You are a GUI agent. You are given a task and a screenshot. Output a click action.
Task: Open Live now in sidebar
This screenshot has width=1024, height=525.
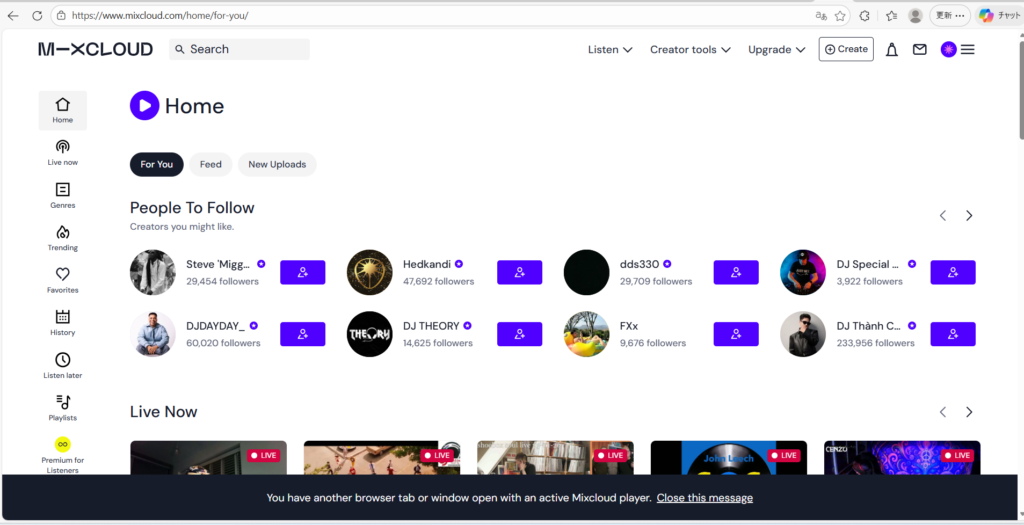pos(62,152)
